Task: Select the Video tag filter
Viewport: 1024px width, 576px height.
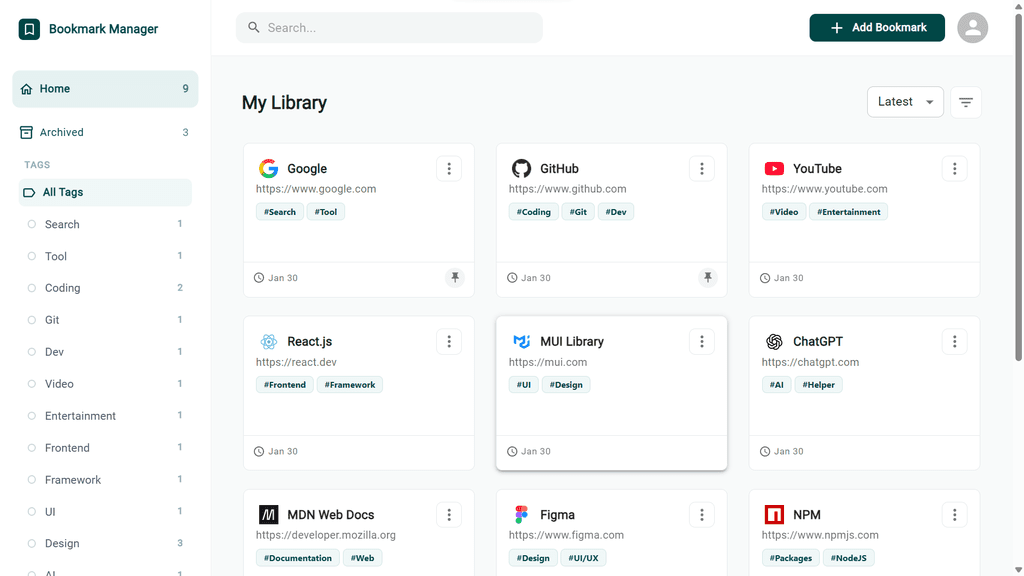Action: (x=59, y=384)
